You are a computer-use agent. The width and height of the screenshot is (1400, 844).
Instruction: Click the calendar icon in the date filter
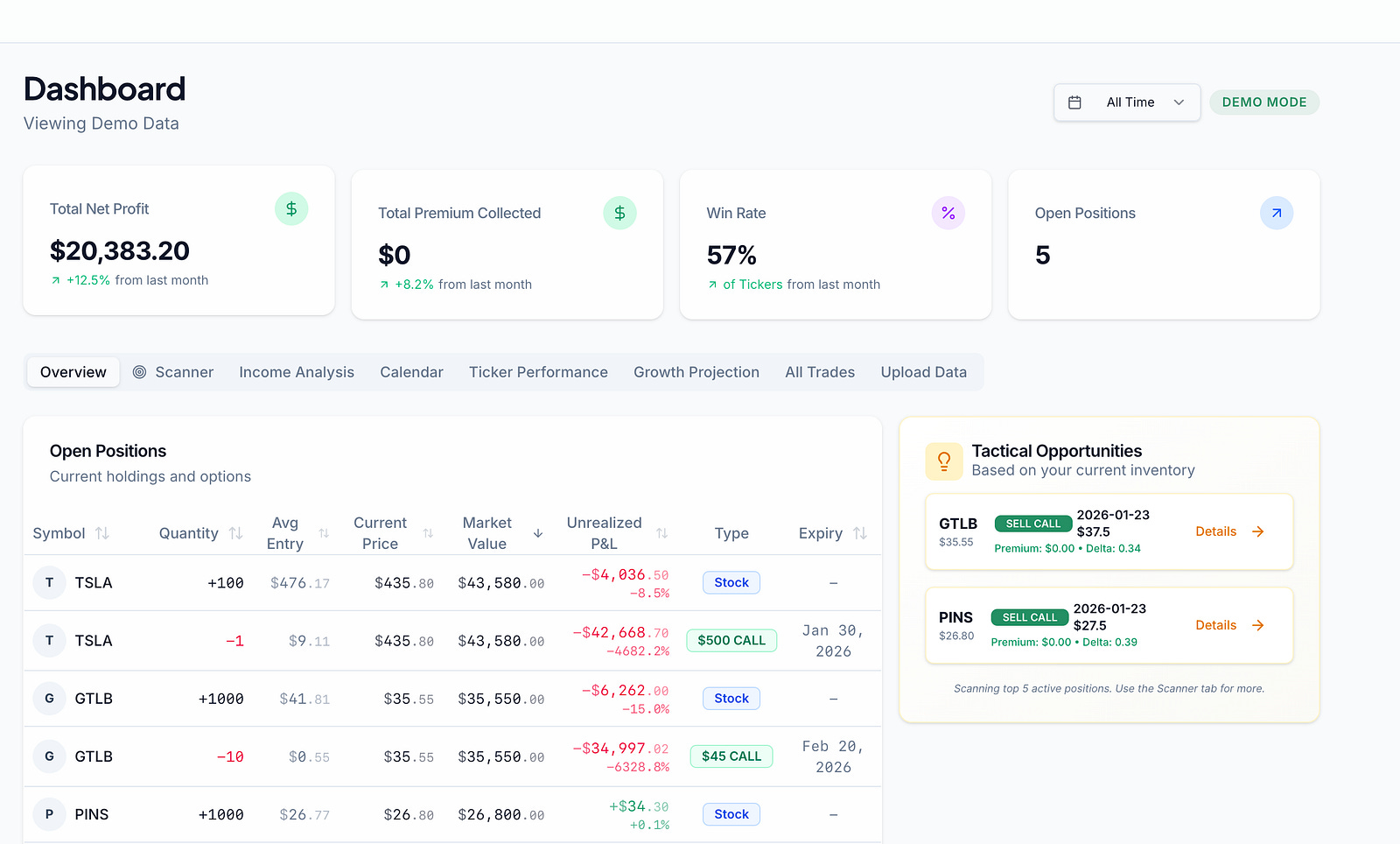pos(1075,102)
